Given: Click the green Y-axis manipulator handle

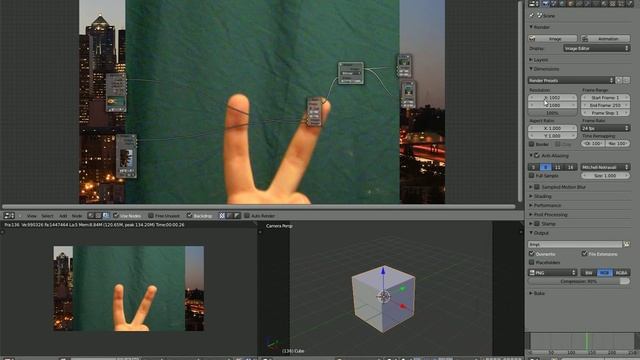Looking at the screenshot, I should coord(402,289).
